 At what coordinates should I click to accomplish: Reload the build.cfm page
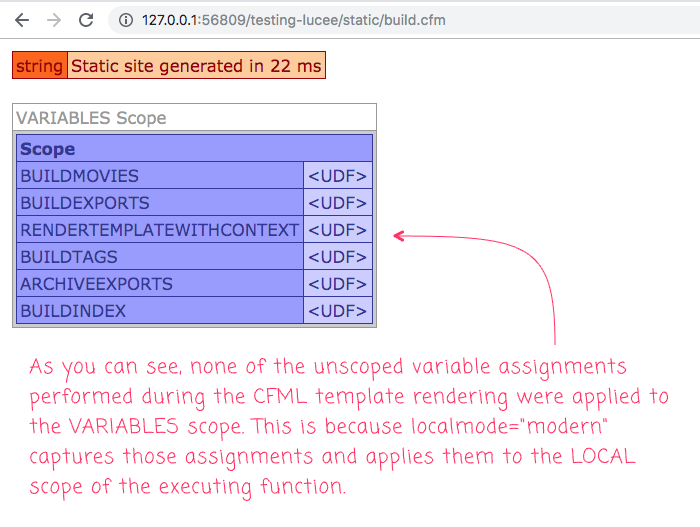tap(87, 20)
